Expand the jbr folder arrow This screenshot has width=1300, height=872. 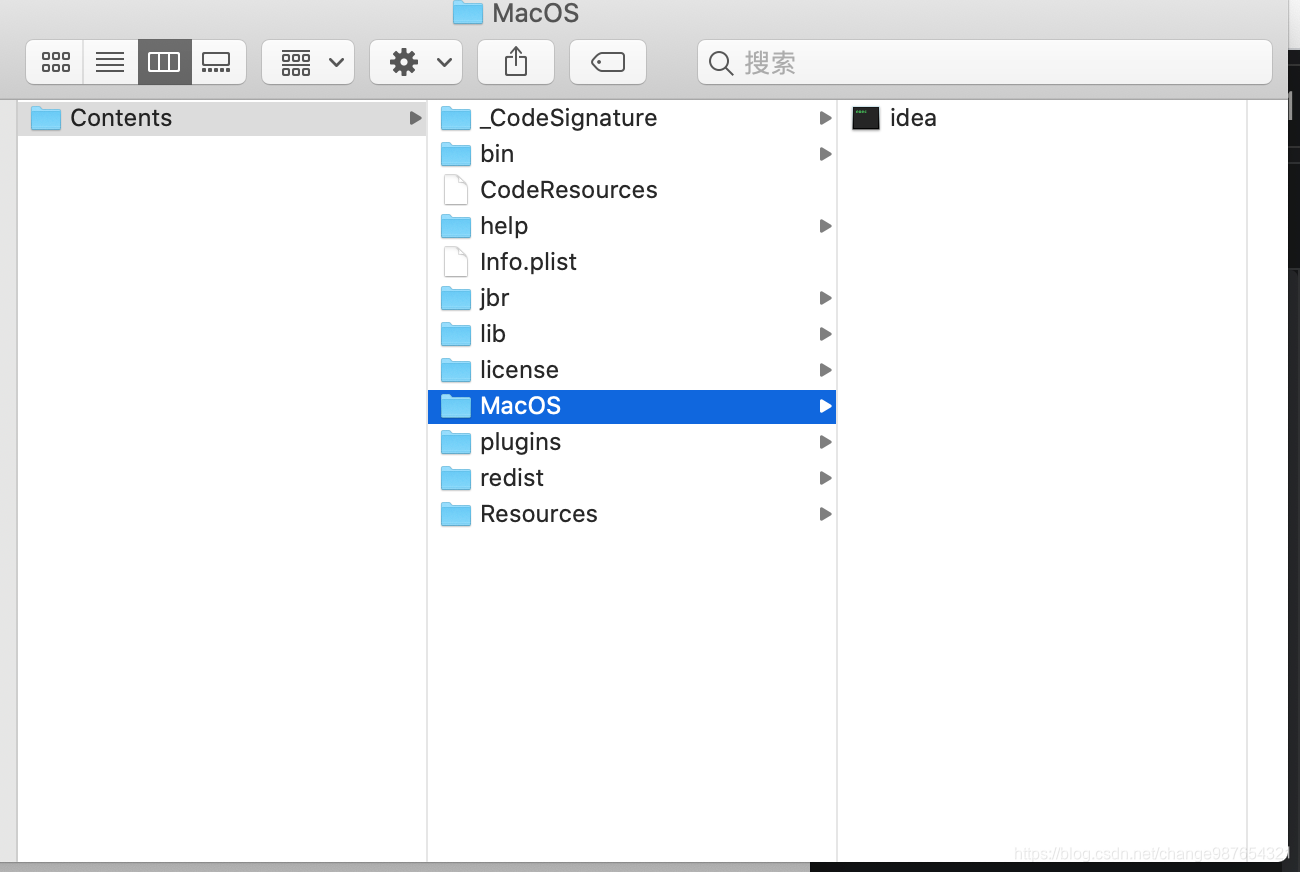[825, 298]
